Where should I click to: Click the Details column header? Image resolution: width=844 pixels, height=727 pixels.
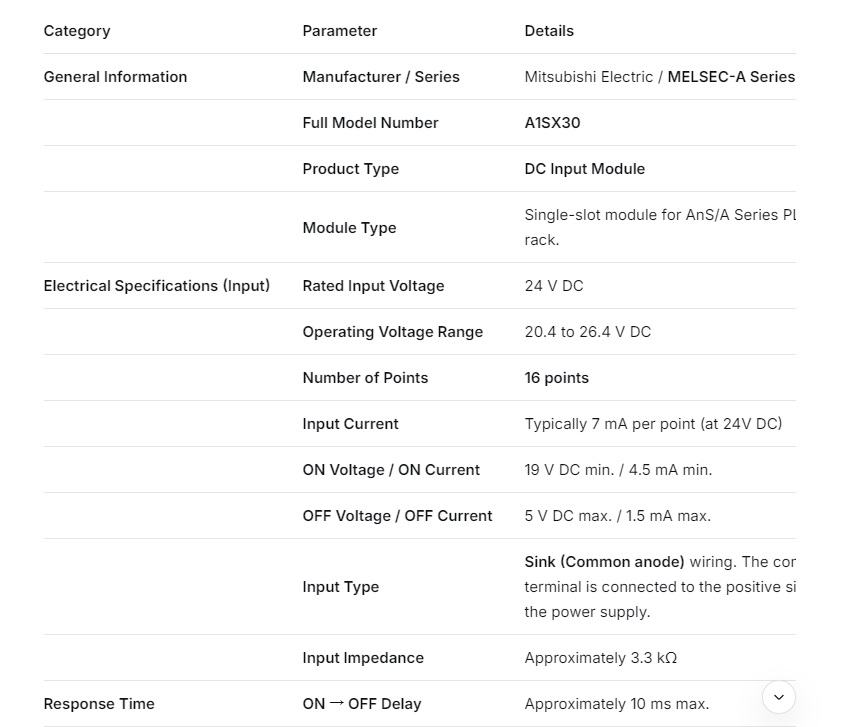point(549,31)
